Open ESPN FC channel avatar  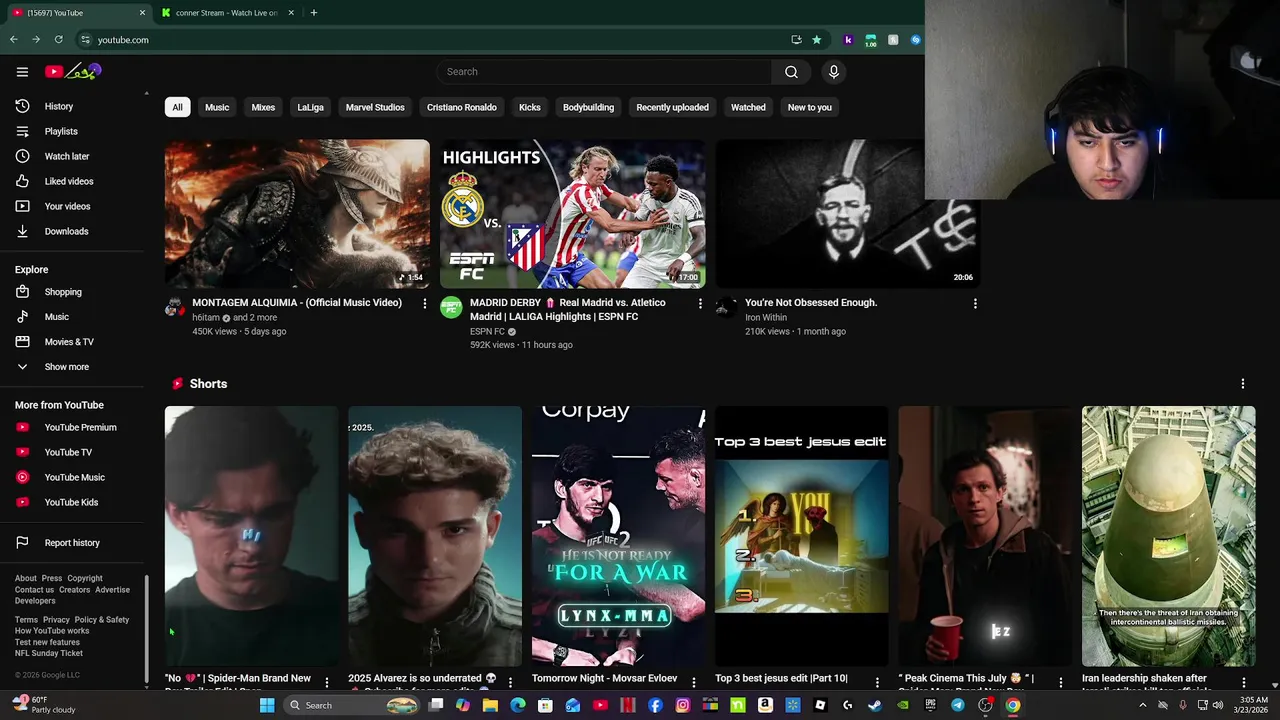451,307
